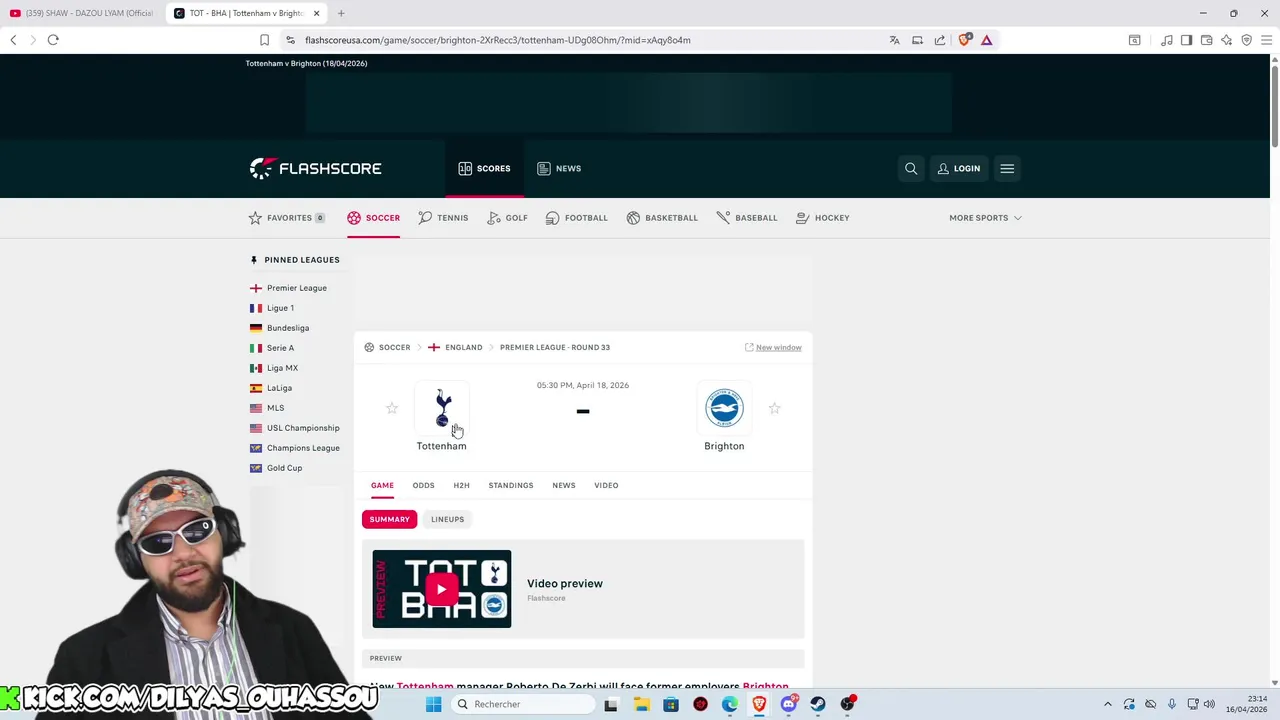Open Favorites in the sports bar
Viewport: 1280px width, 720px height.
tap(287, 218)
